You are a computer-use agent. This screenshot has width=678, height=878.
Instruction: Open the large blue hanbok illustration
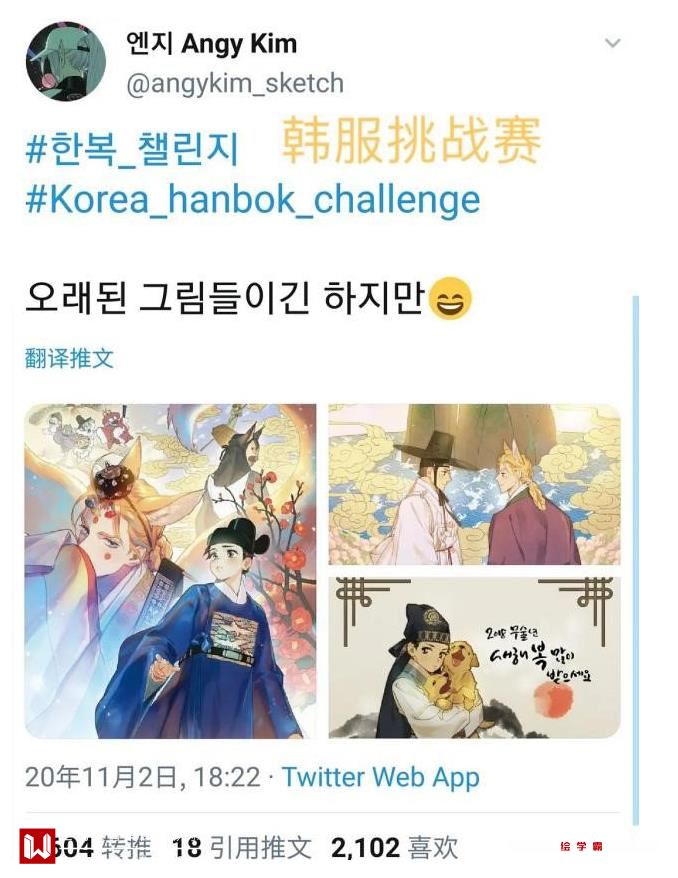pos(171,571)
